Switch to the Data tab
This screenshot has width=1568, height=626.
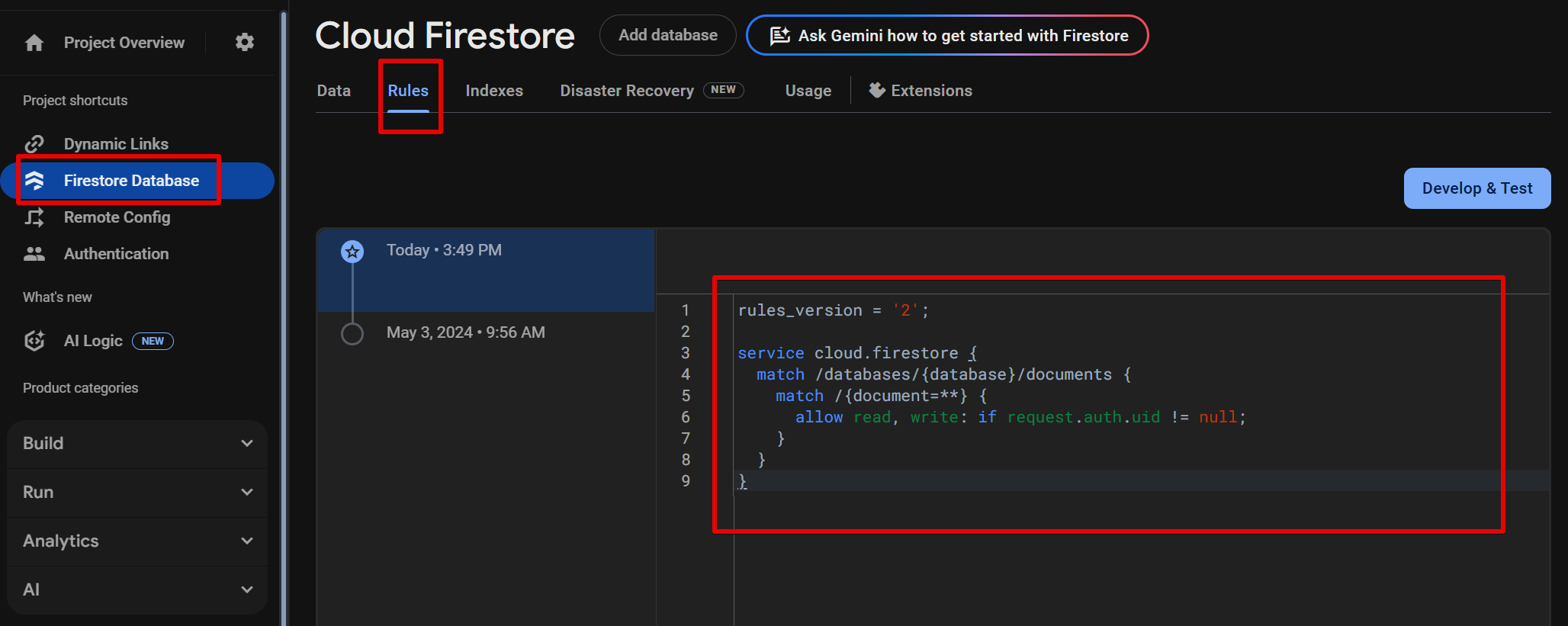[x=334, y=91]
